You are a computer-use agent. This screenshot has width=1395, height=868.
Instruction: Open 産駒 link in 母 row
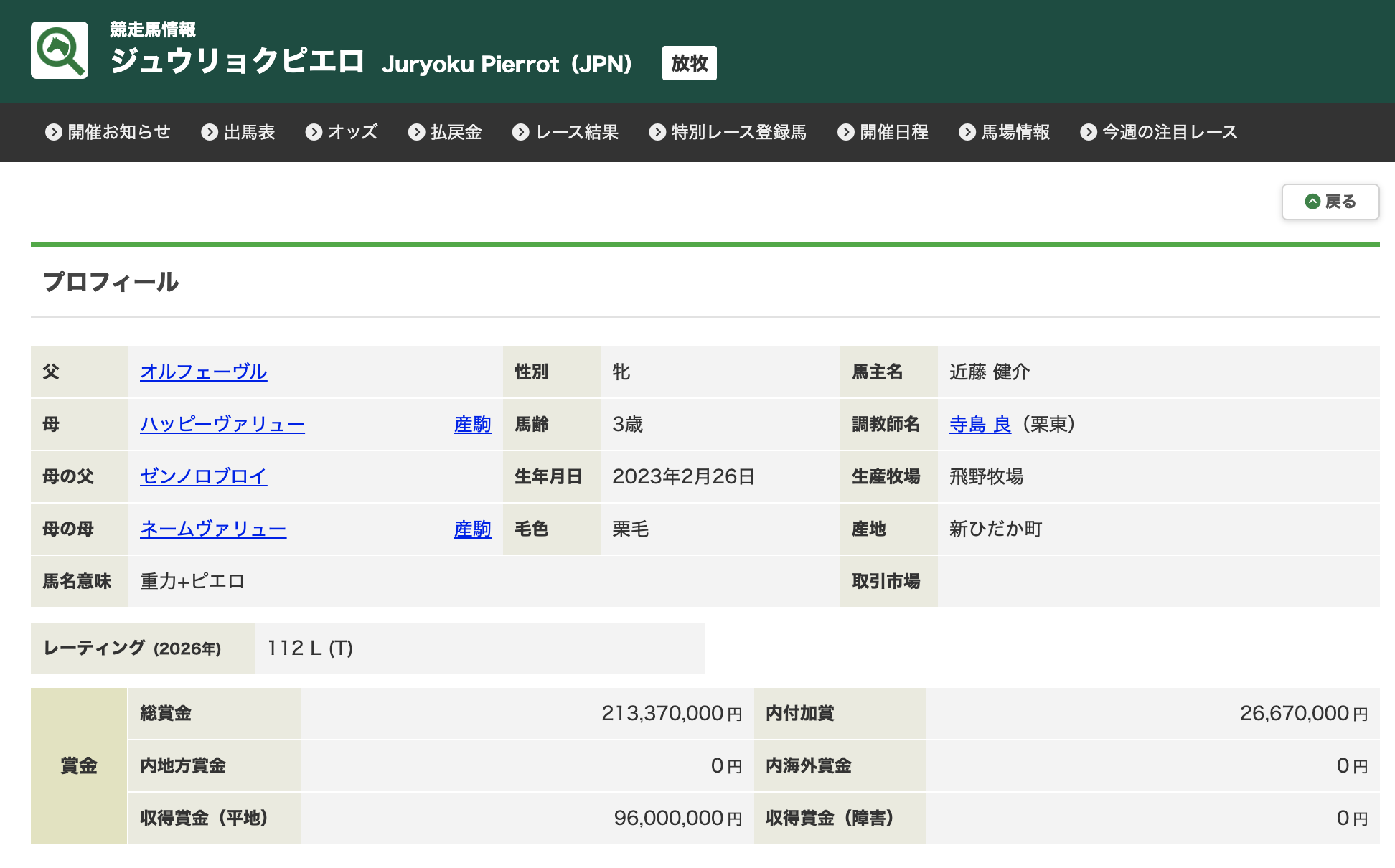[473, 424]
